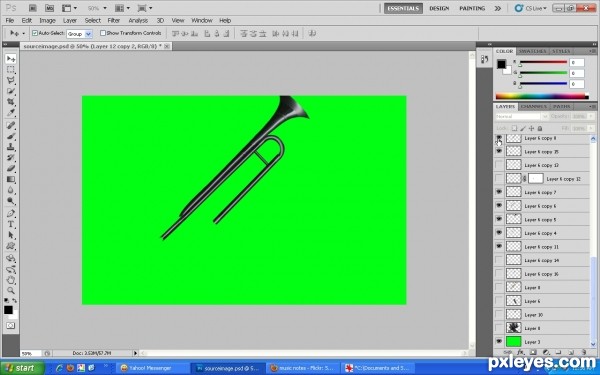Select the Quick Selection tool

pyautogui.click(x=11, y=91)
